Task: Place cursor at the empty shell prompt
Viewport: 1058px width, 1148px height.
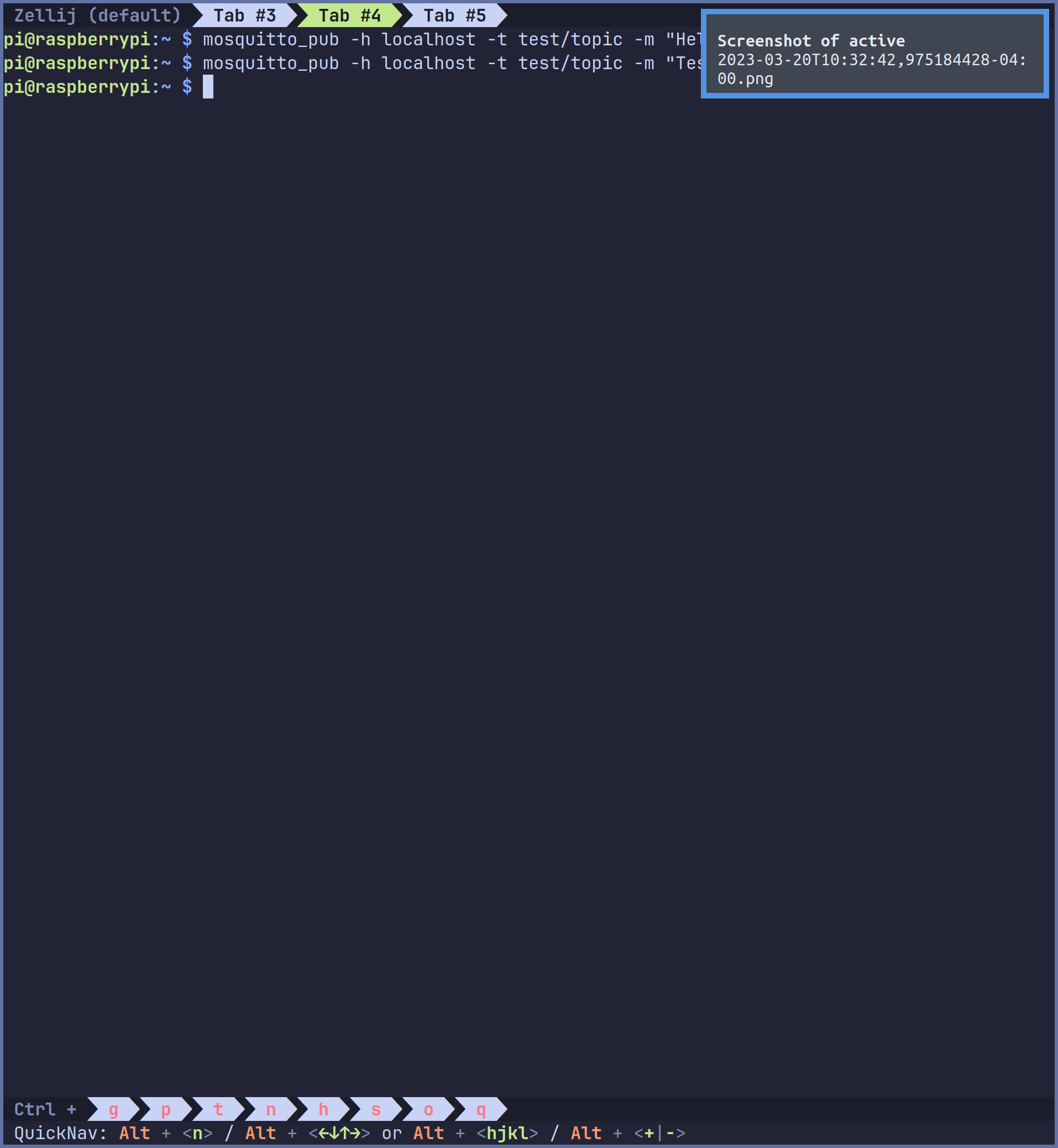Action: pyautogui.click(x=208, y=86)
